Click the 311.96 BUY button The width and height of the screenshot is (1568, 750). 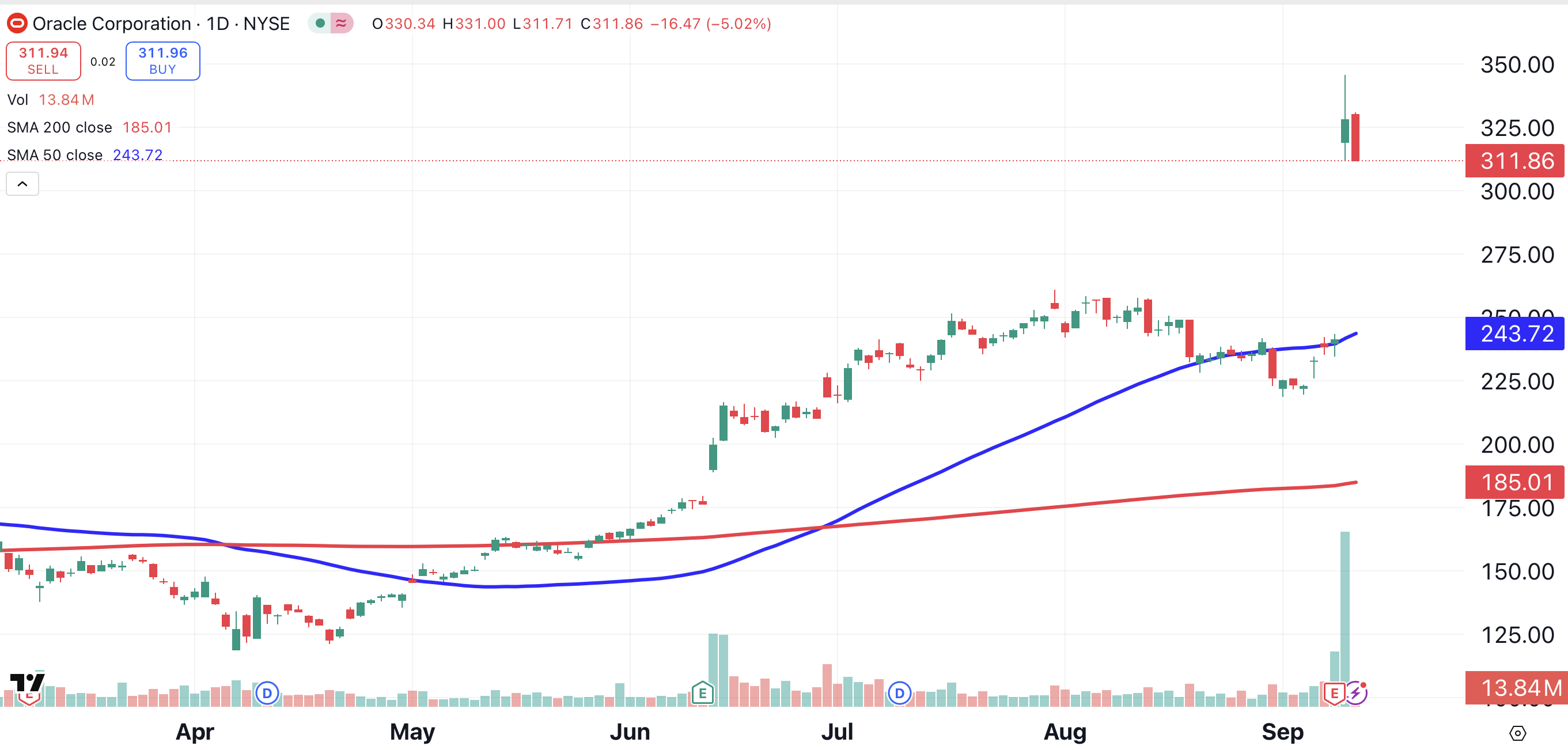[x=162, y=61]
